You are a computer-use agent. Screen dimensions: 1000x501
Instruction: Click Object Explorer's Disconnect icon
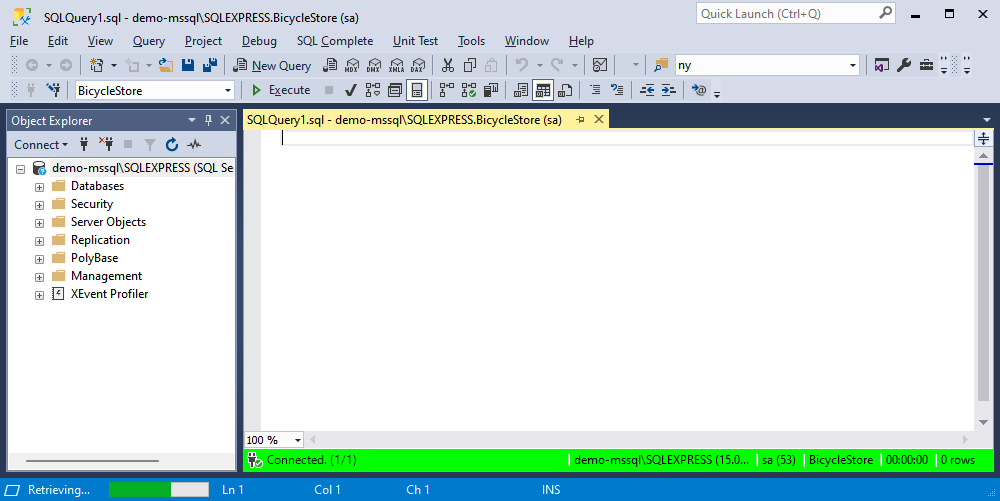tap(106, 145)
